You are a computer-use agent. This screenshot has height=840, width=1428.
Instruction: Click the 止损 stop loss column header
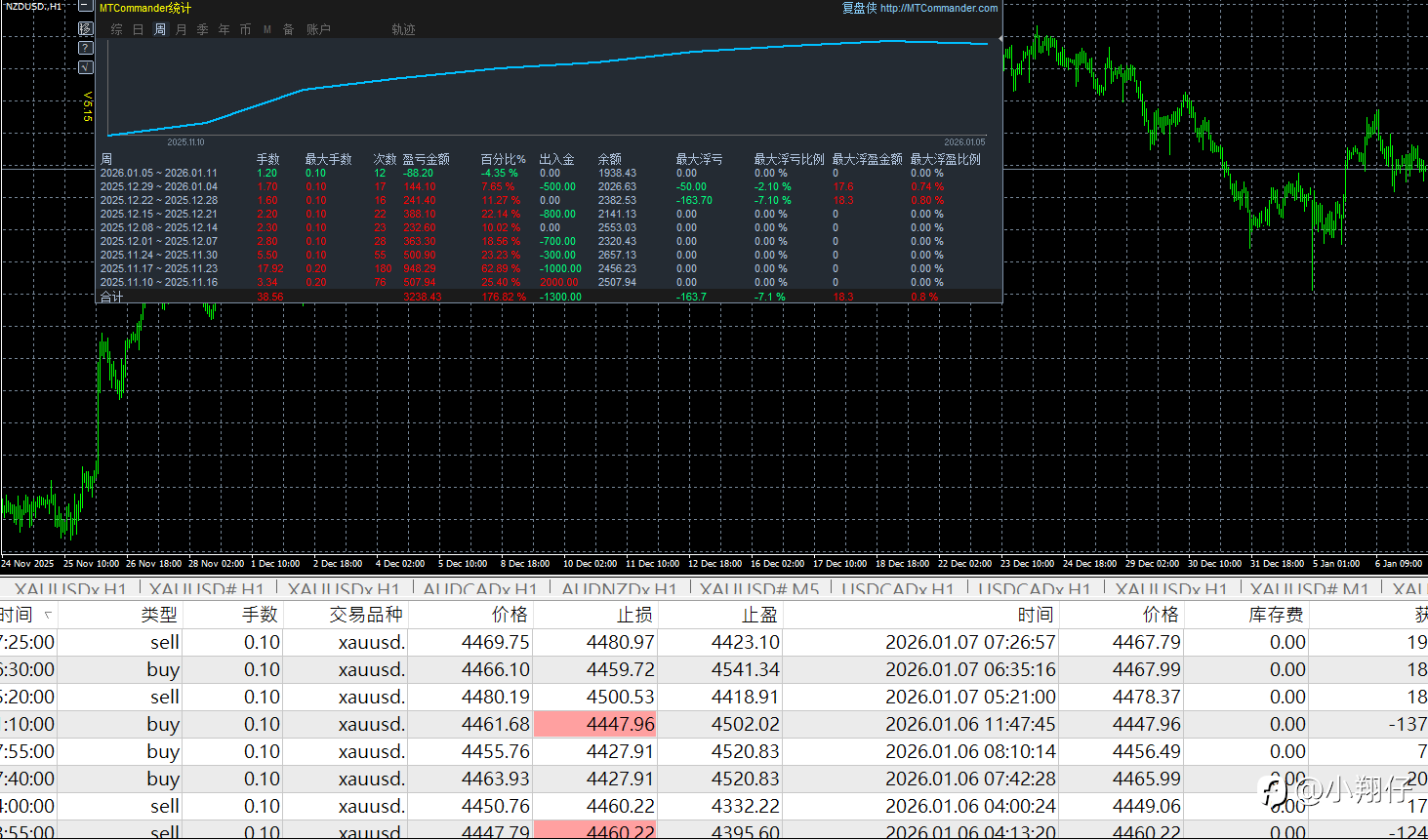click(x=634, y=615)
